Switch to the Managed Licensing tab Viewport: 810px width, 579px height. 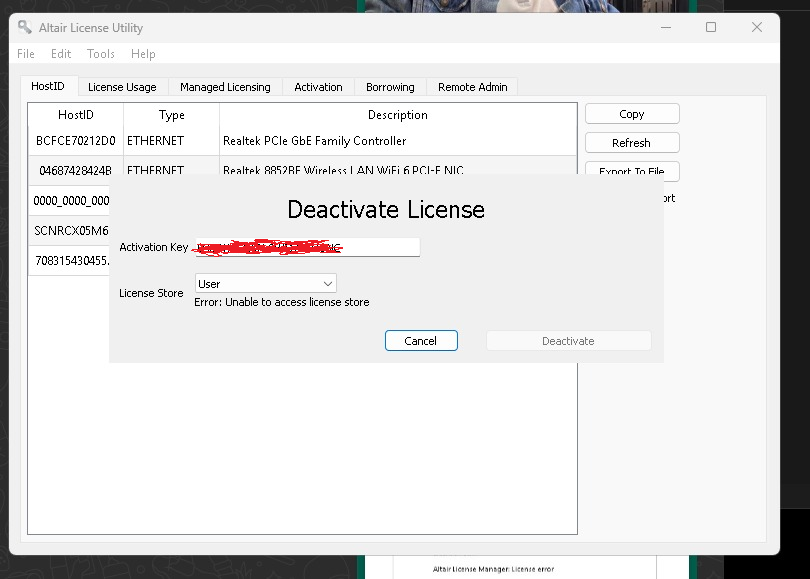click(x=225, y=87)
